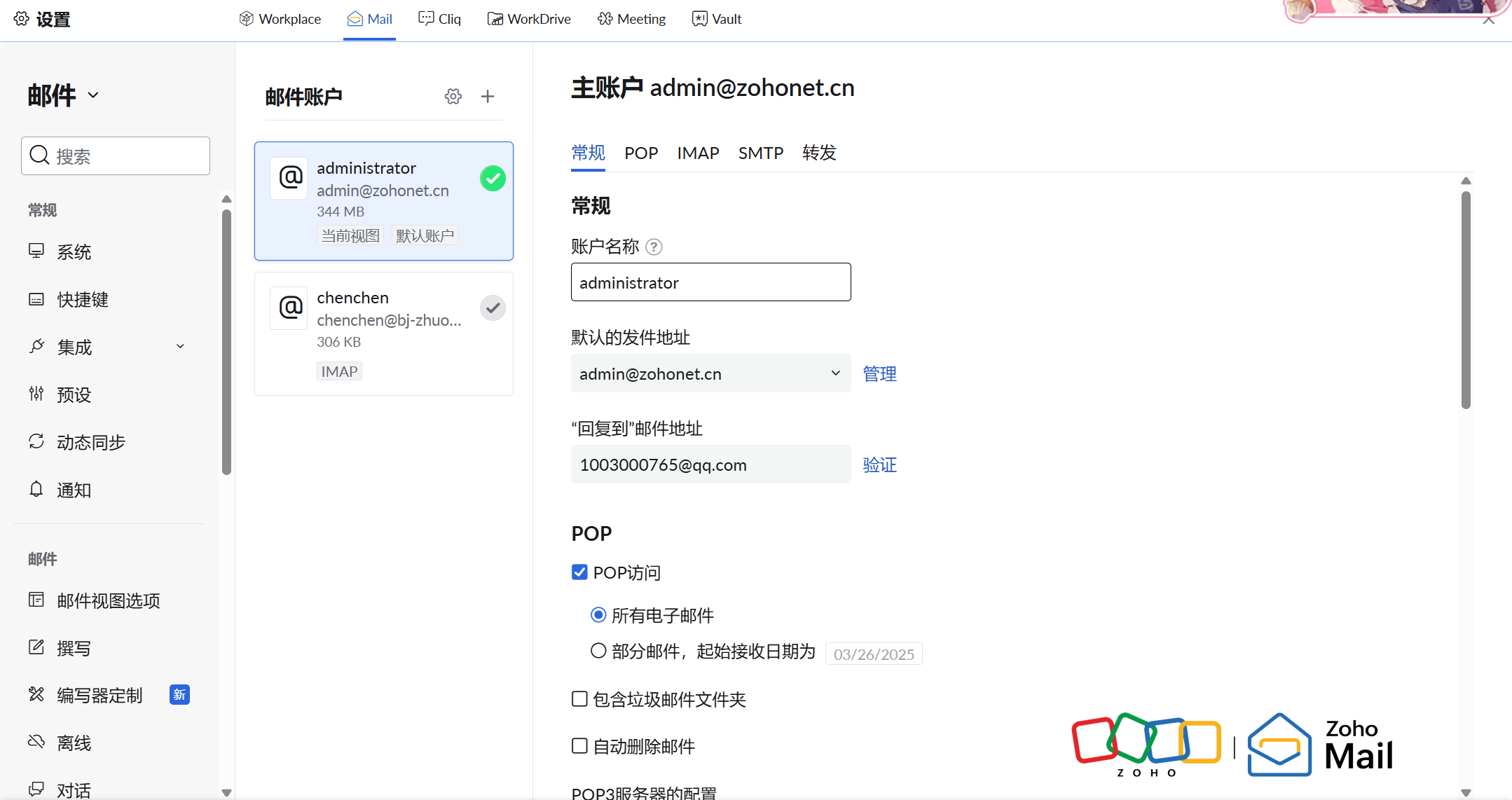Click the IMAP tag on chenchen account
The width and height of the screenshot is (1512, 800).
coord(339,371)
